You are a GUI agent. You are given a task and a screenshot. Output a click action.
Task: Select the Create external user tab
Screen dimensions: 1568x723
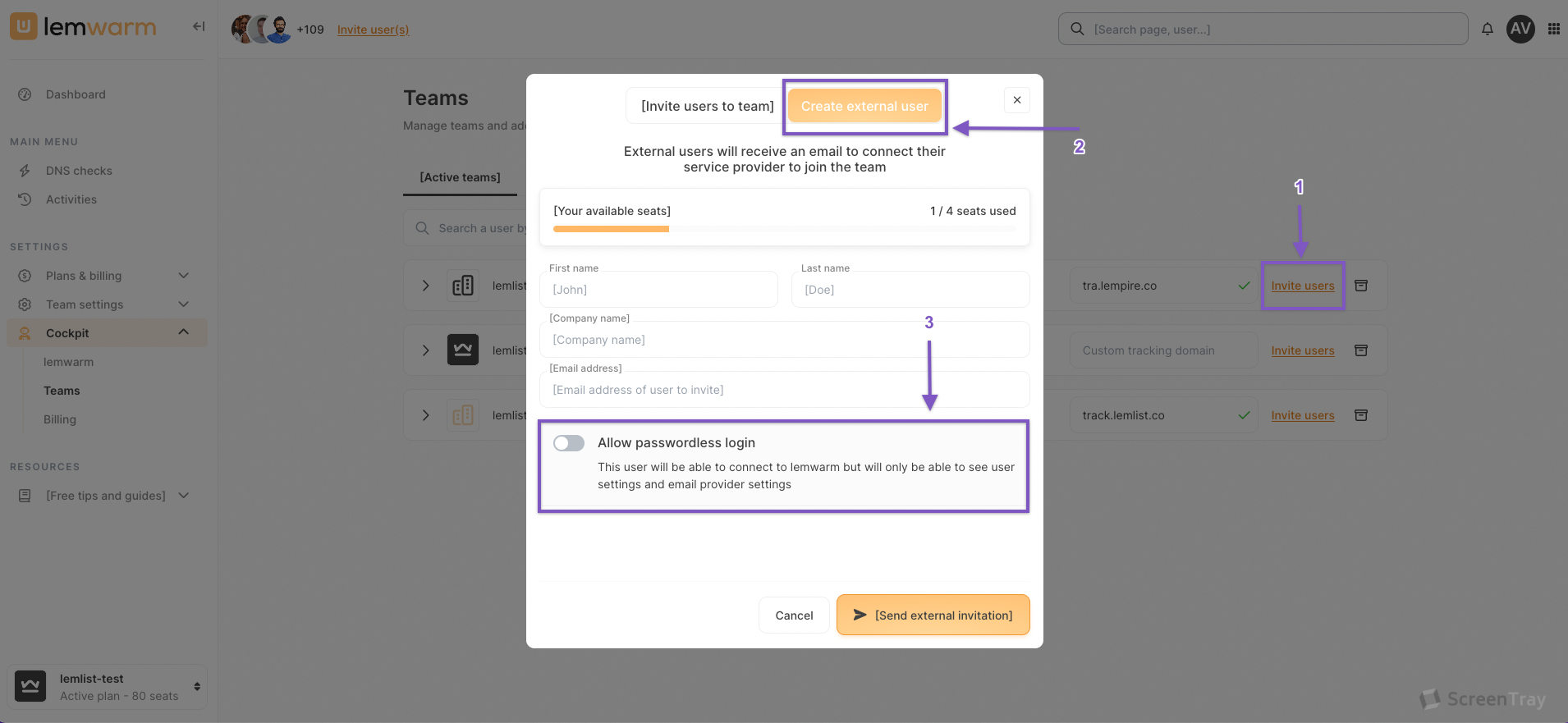click(x=864, y=106)
